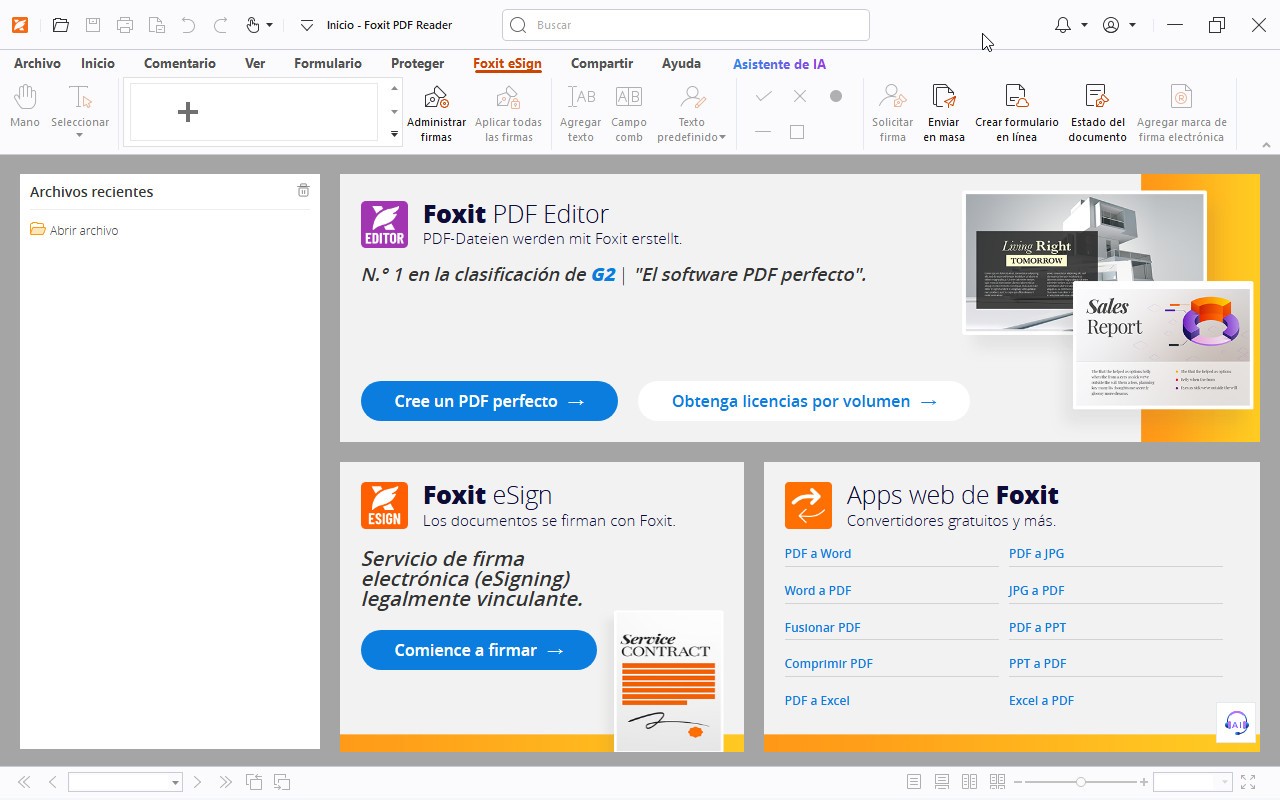Click the Buscar search field
1280x800 pixels.
click(686, 25)
